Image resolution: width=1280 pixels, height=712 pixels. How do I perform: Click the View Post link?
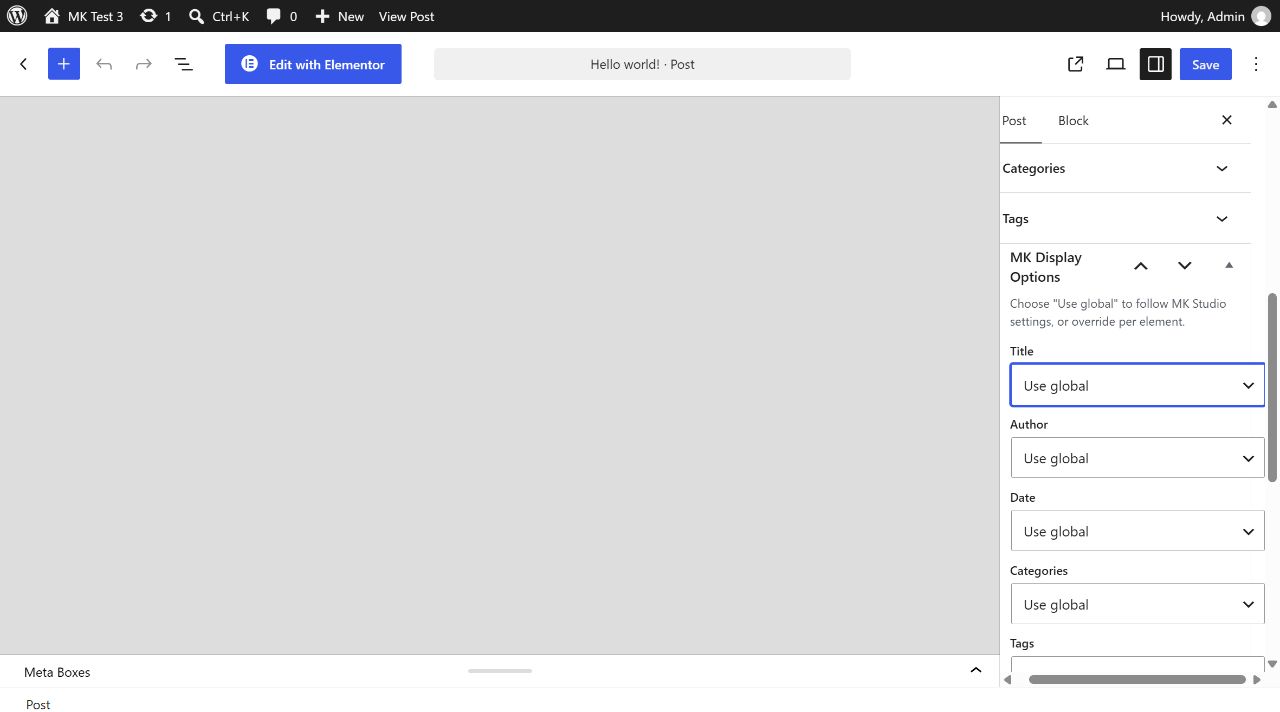[x=406, y=16]
